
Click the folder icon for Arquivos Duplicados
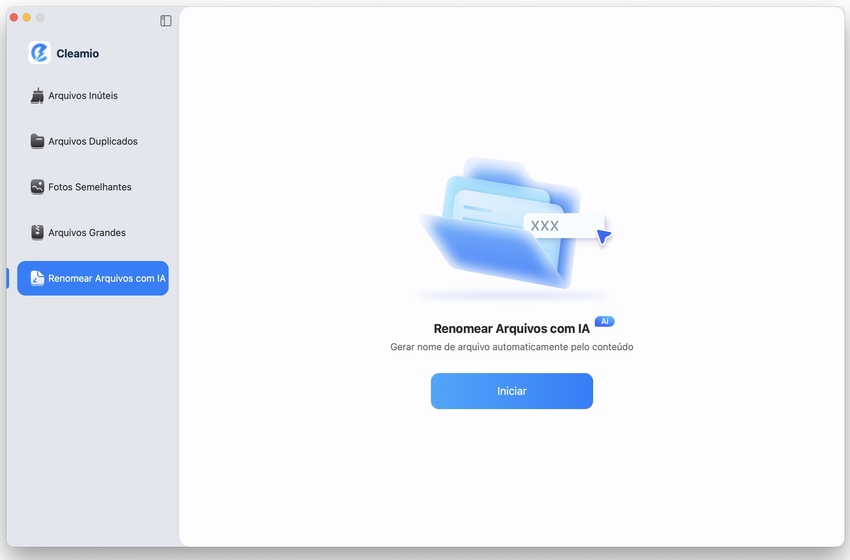[x=37, y=141]
